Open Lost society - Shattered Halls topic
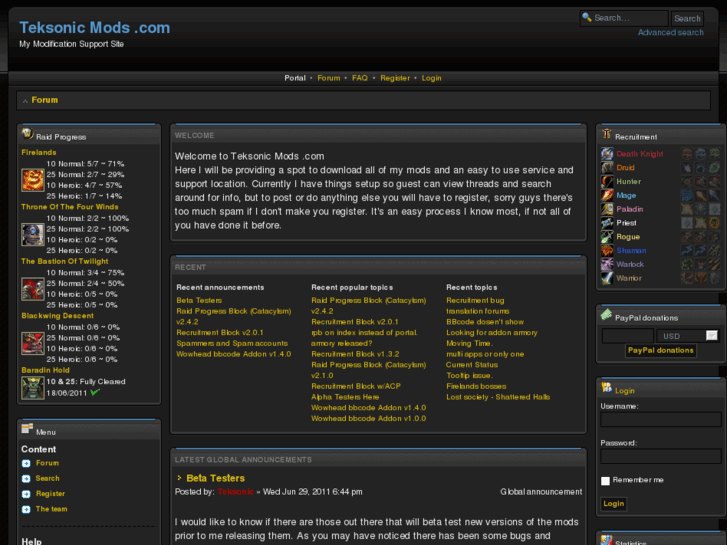This screenshot has width=727, height=545. (498, 397)
